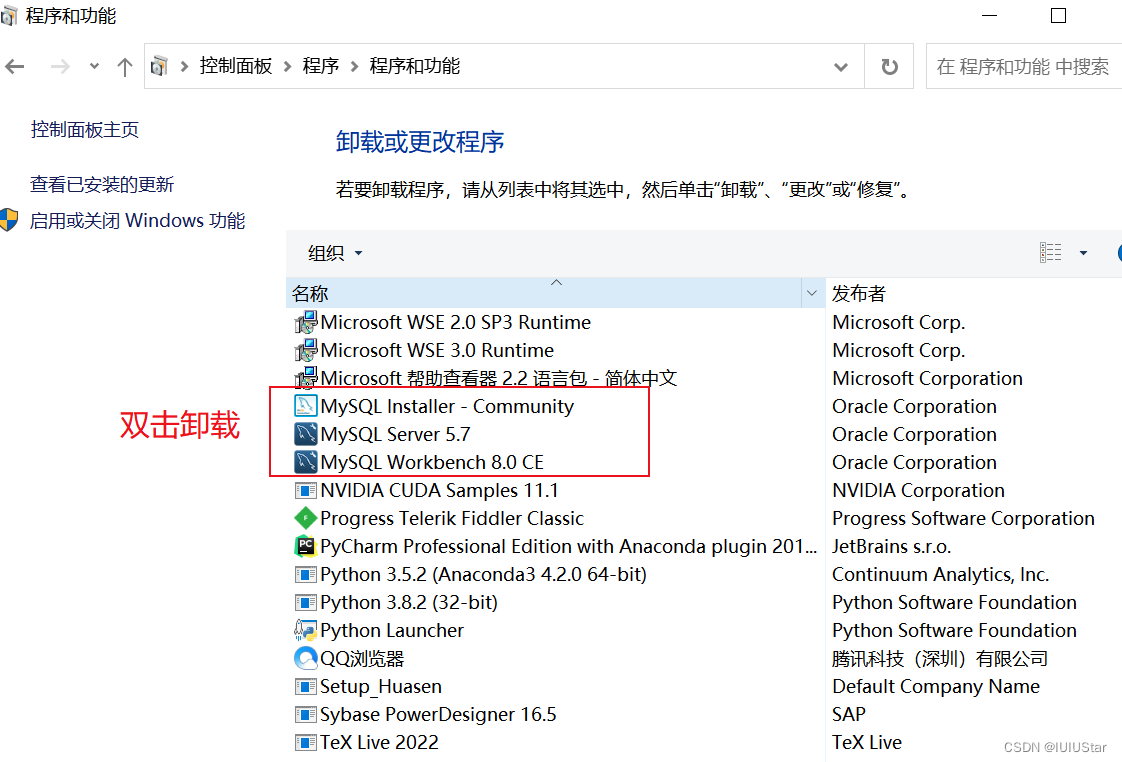This screenshot has height=762, width=1122.
Task: Click Progress Software Corporation publisher cell
Action: point(964,518)
